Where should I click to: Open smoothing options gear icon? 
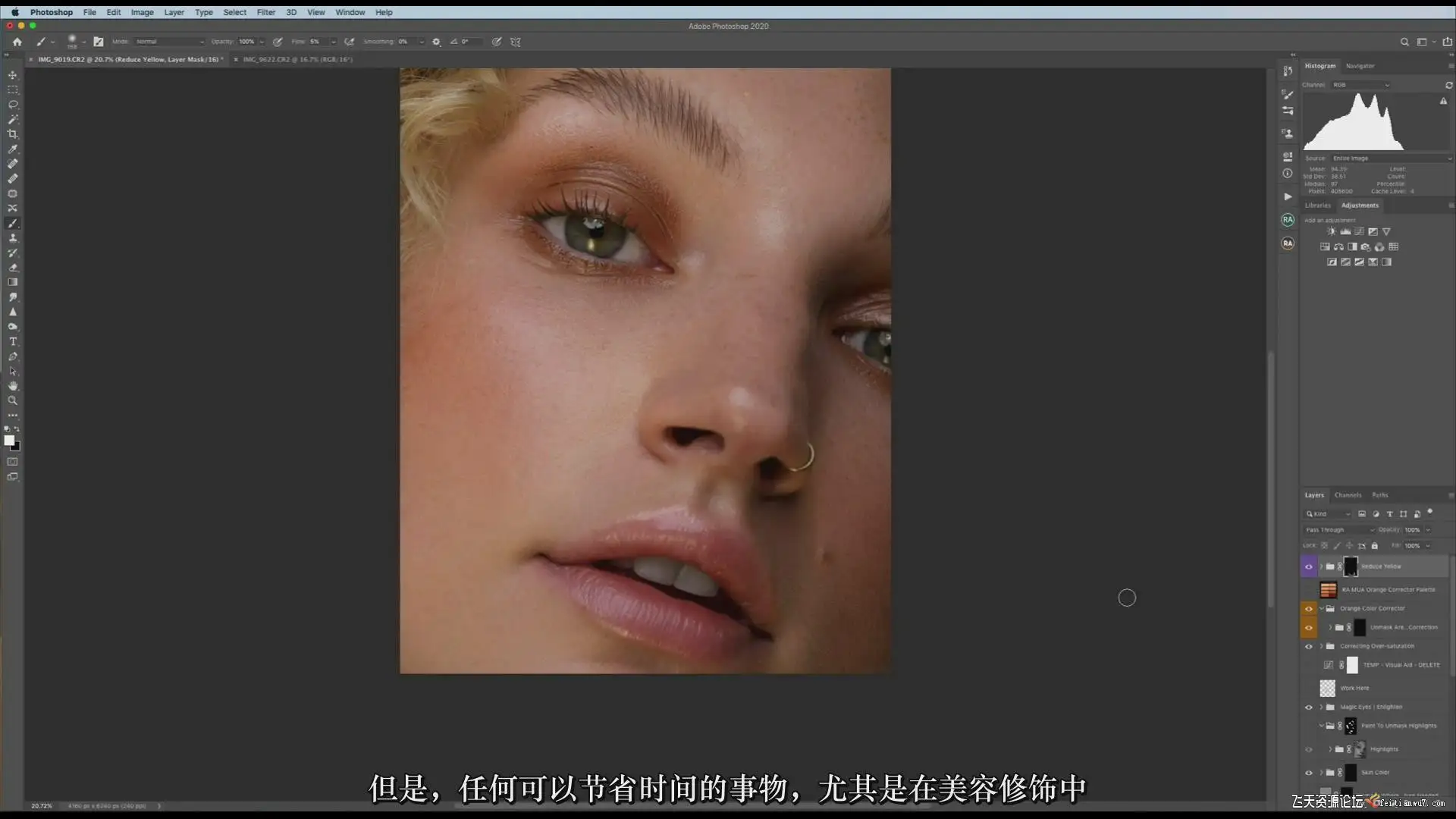436,42
